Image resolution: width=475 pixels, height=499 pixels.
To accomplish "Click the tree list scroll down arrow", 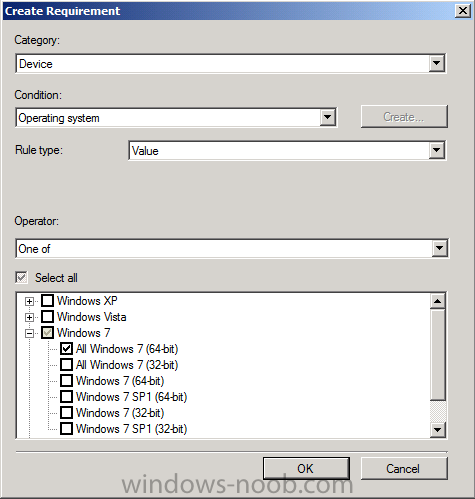I will coord(437,429).
